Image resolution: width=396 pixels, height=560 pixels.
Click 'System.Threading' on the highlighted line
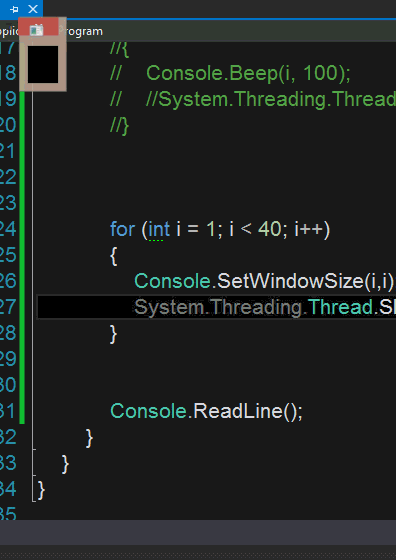click(219, 307)
